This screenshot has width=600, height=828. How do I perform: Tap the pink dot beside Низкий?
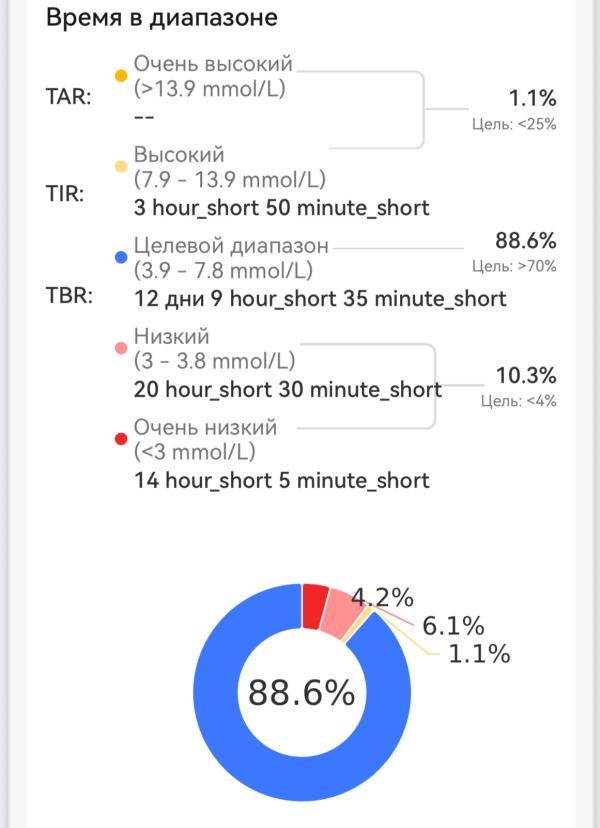[121, 348]
